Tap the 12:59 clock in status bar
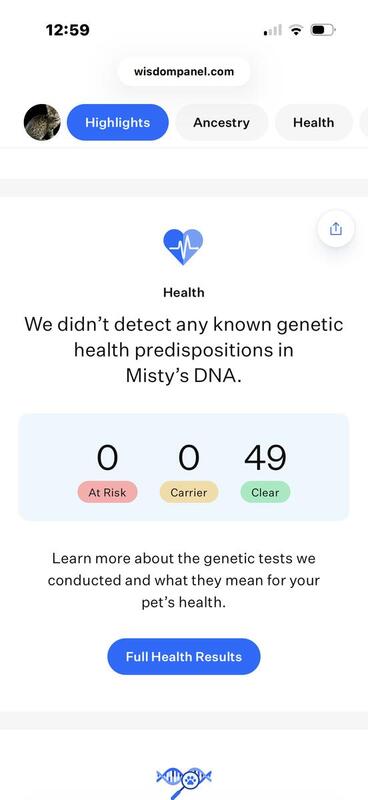Viewport: 368px width, 800px height. tap(67, 30)
